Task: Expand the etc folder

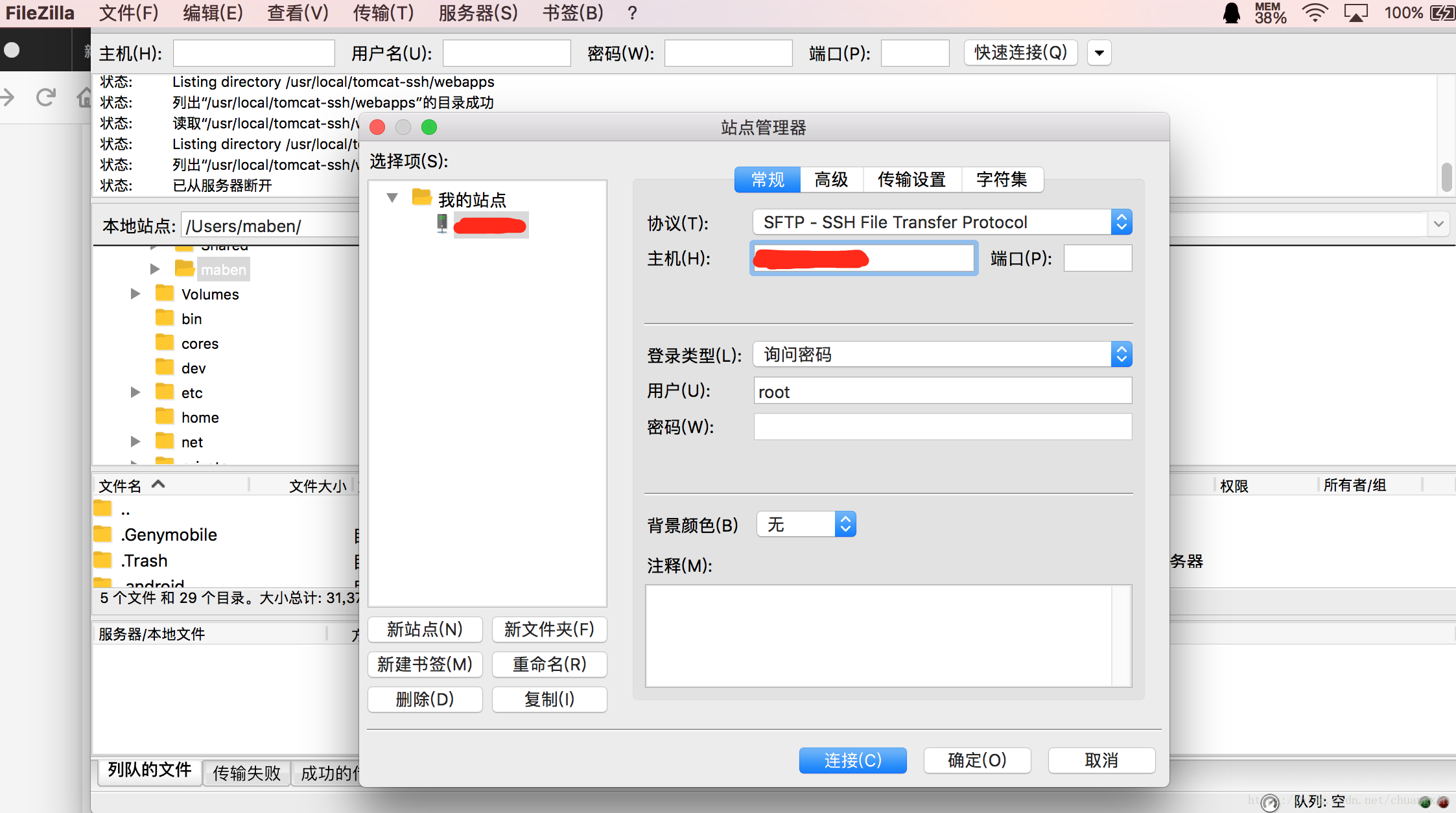Action: click(135, 392)
